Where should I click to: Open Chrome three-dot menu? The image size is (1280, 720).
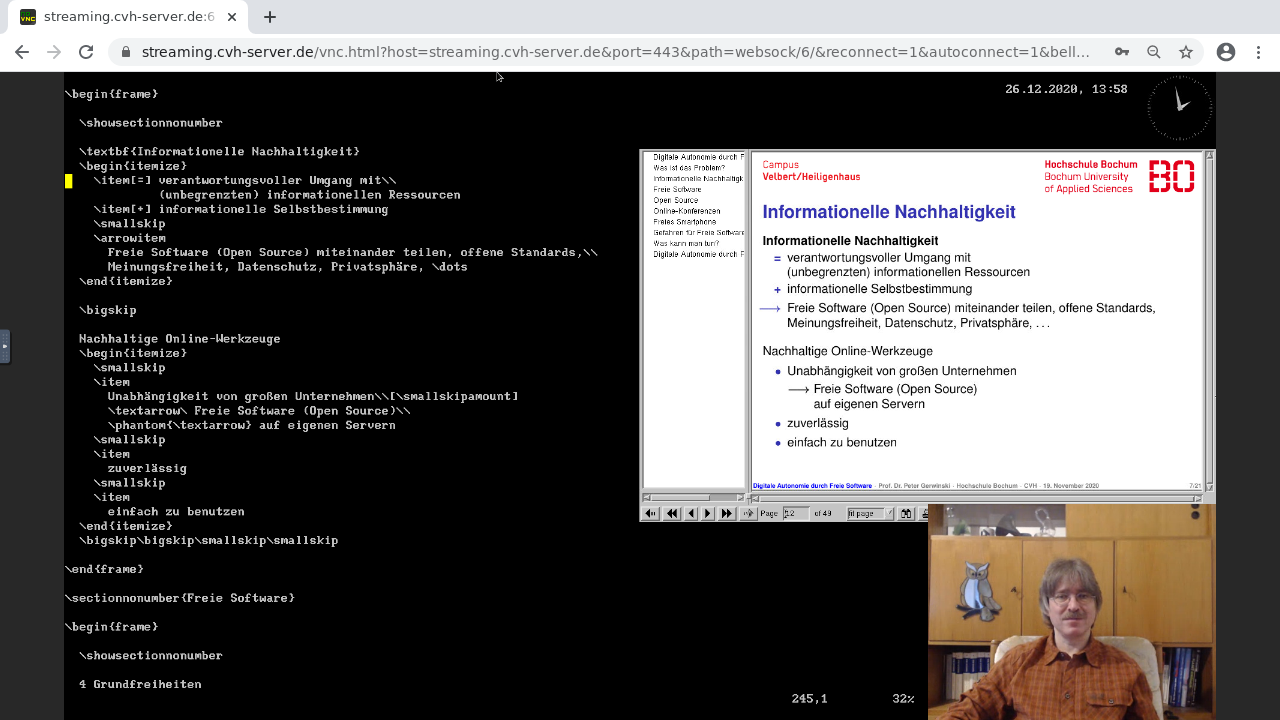click(x=1259, y=52)
